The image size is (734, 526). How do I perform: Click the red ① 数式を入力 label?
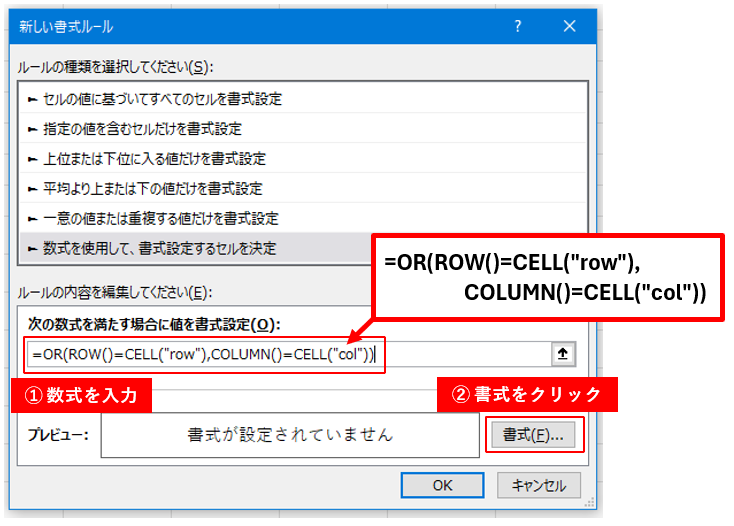point(81,396)
